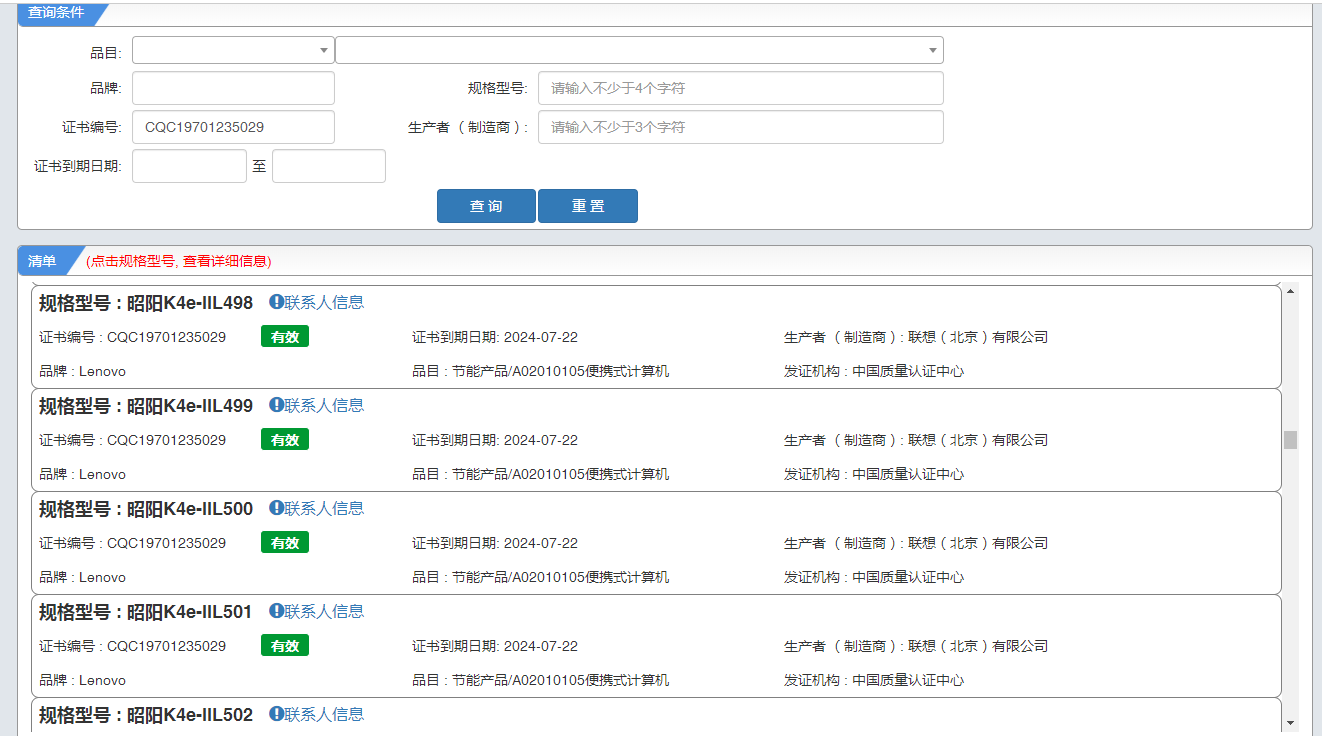Screen dimensions: 1322x736
Task: Click the 规格型号 search input field
Action: tap(741, 88)
